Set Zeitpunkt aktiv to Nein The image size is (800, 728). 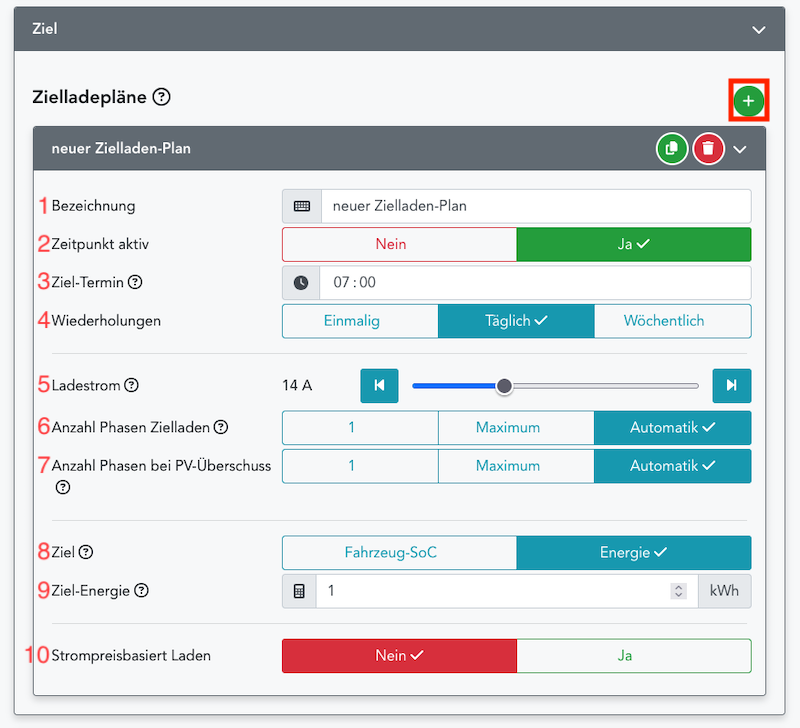coord(399,244)
